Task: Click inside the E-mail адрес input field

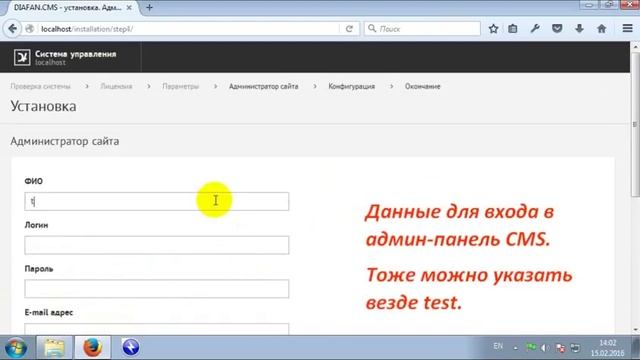Action: pyautogui.click(x=157, y=329)
